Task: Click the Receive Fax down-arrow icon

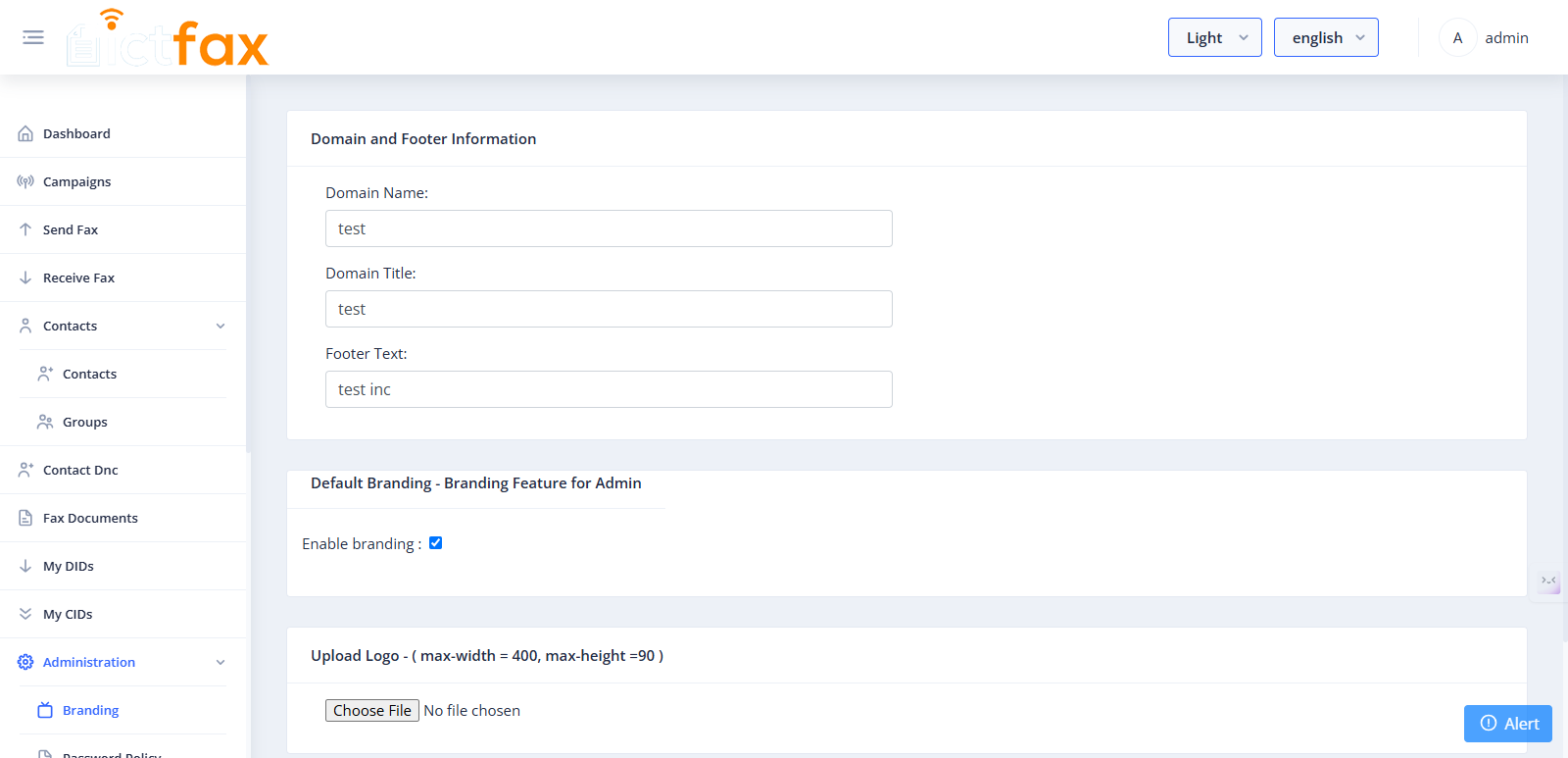Action: coord(25,278)
